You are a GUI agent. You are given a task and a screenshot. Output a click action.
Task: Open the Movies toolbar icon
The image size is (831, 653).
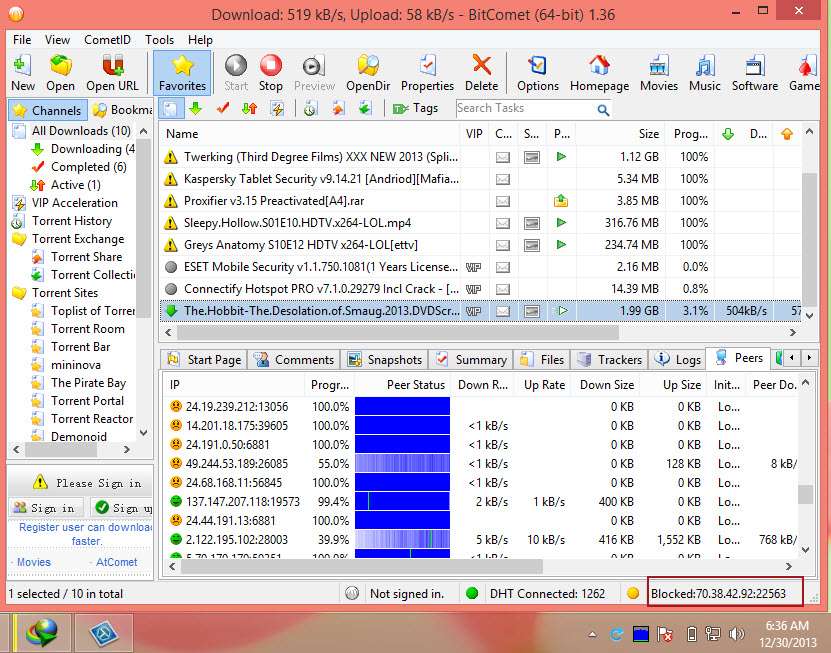[x=658, y=72]
